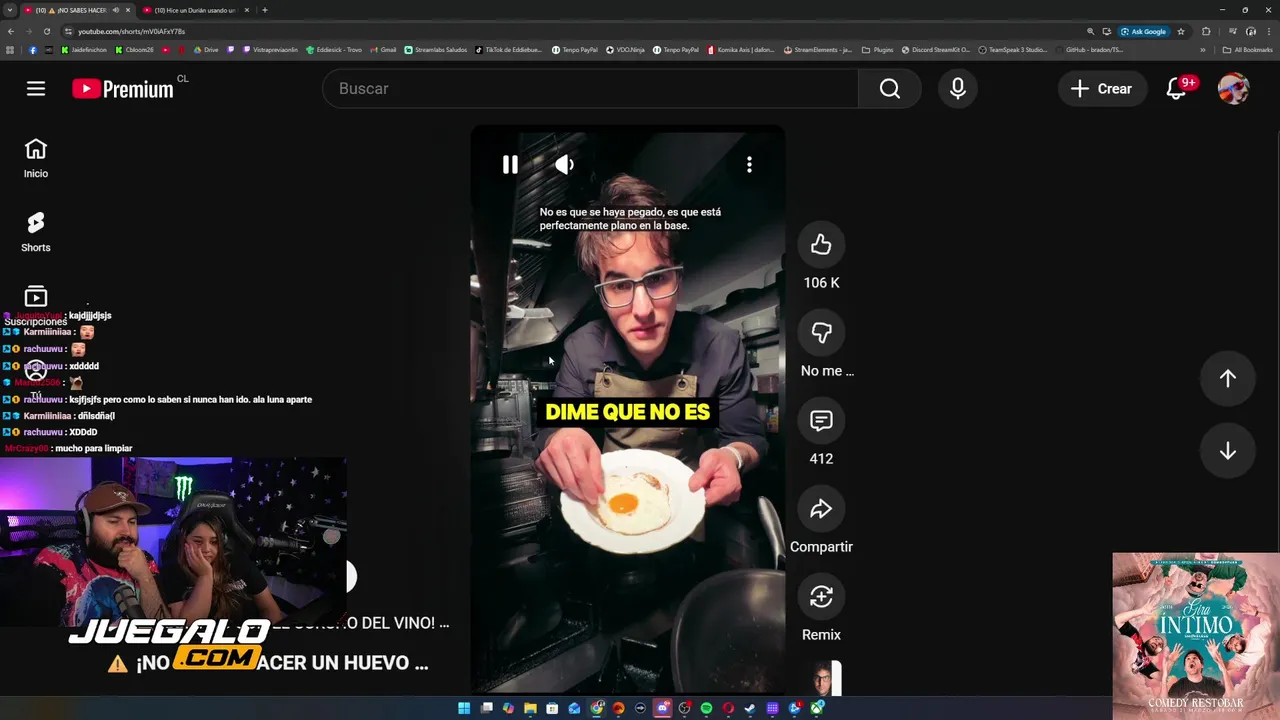Expand the tab search chevron
This screenshot has width=1280, height=720.
pos(9,10)
